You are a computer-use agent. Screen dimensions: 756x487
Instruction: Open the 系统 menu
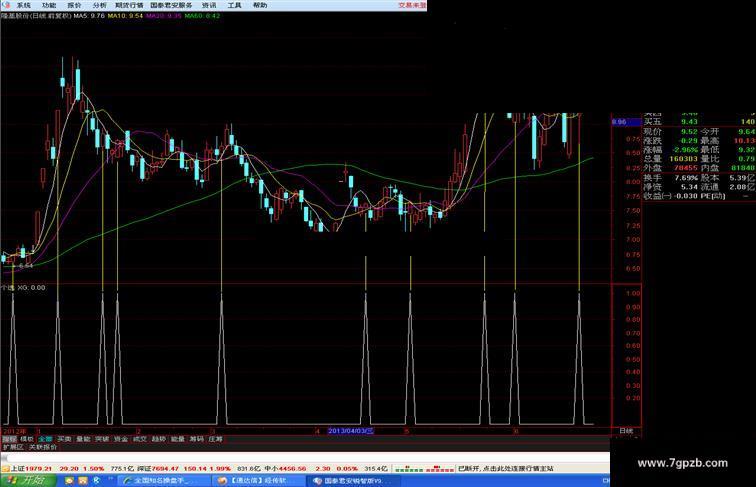(x=23, y=5)
